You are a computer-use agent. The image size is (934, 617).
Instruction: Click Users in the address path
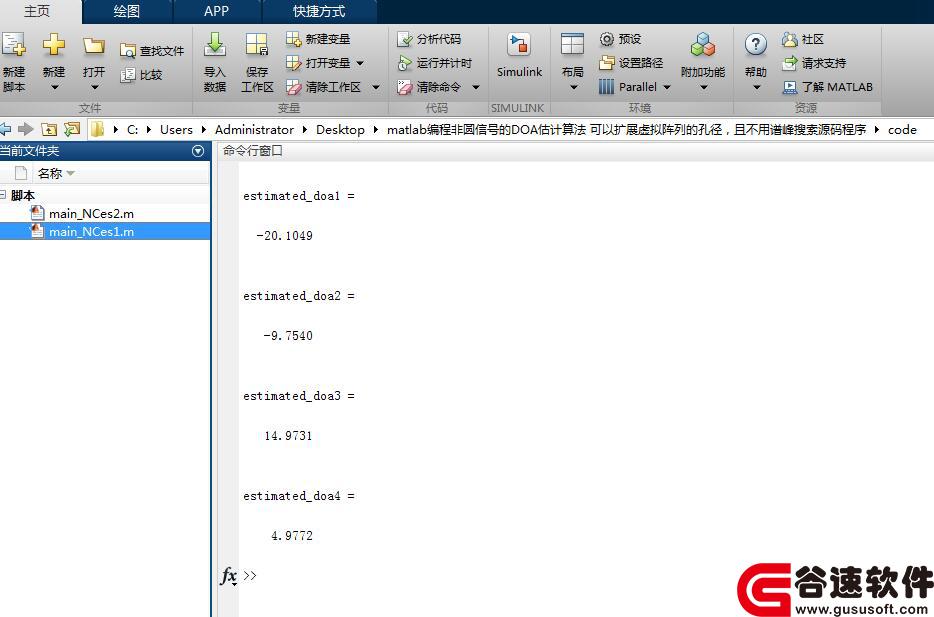point(176,130)
